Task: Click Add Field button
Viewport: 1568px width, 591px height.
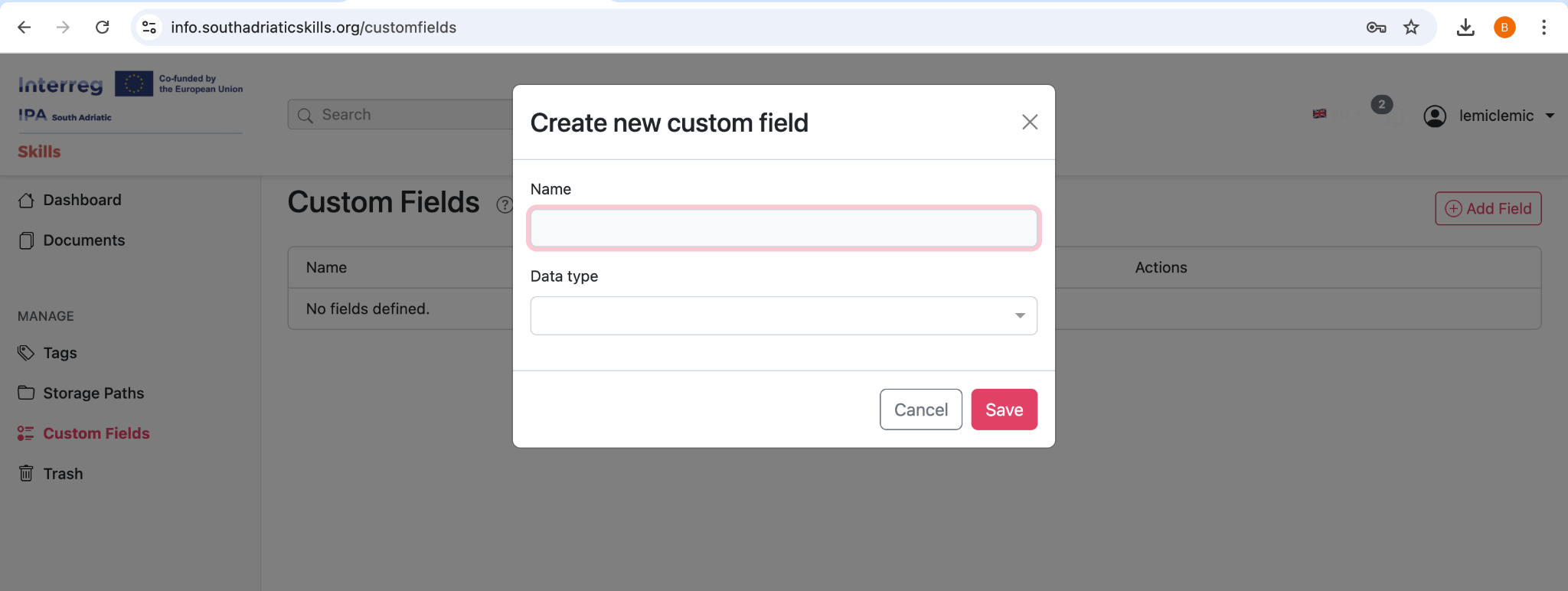Action: pyautogui.click(x=1488, y=208)
